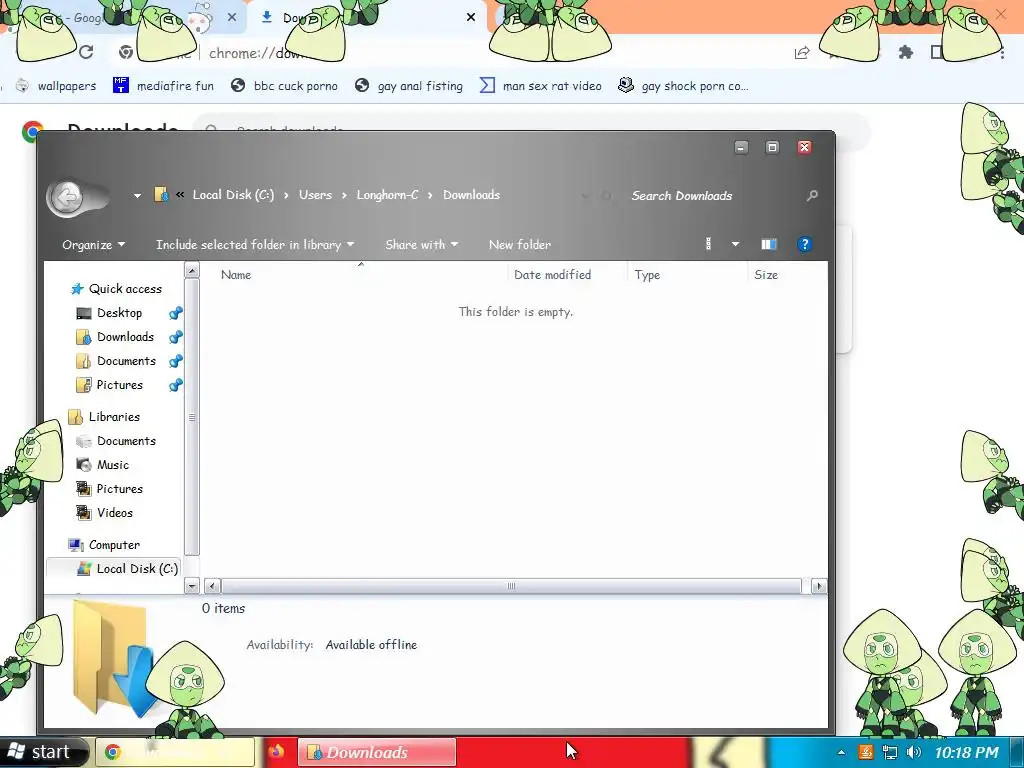Image resolution: width=1024 pixels, height=768 pixels.
Task: Sort by the Name column header
Action: [236, 275]
